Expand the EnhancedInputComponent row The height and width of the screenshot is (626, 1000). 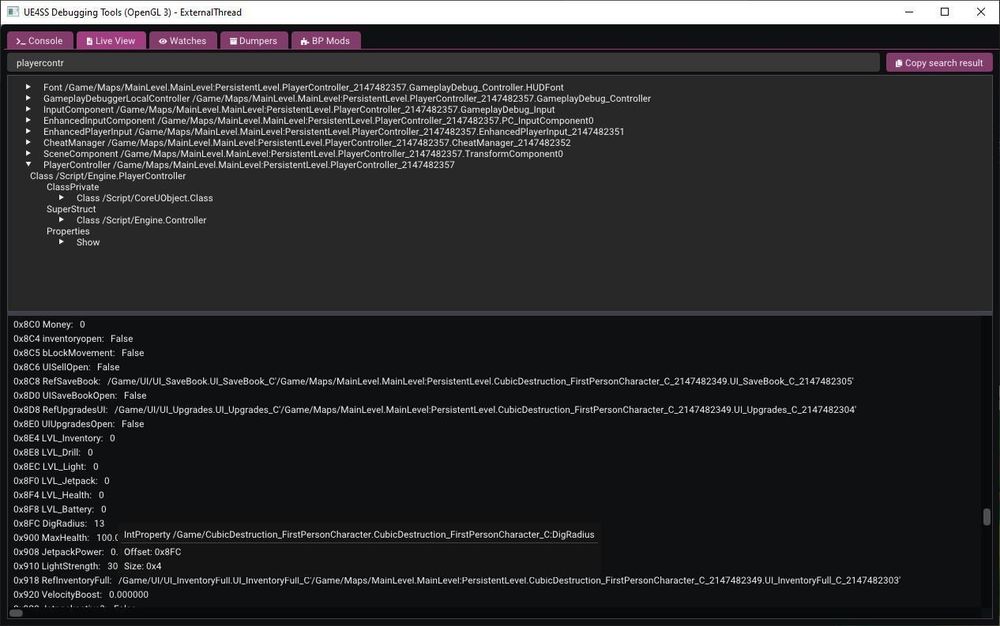[x=28, y=120]
